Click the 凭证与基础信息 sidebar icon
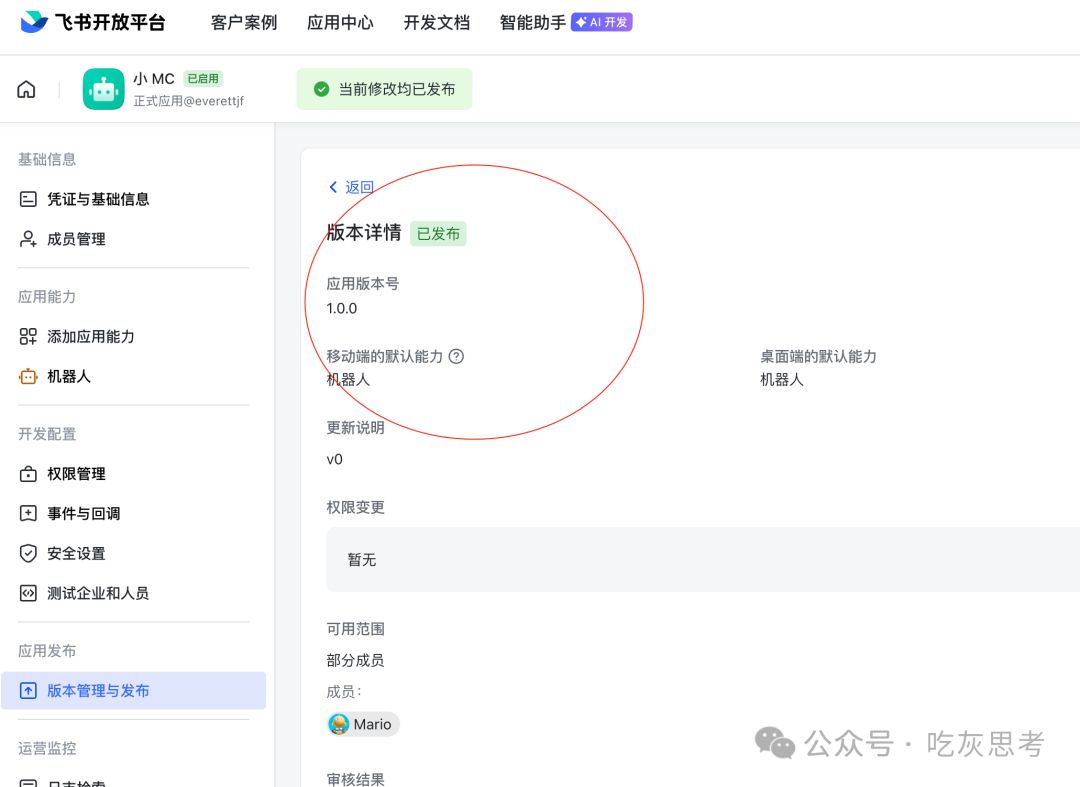1080x787 pixels. tap(28, 200)
